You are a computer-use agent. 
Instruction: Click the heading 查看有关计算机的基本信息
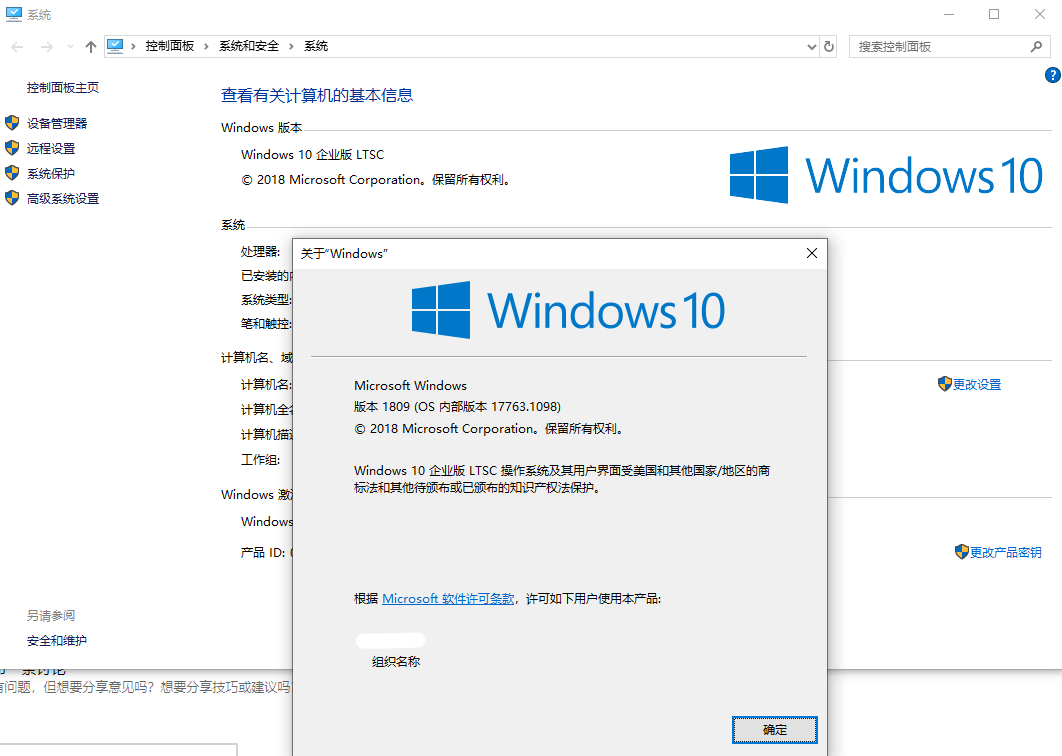pos(317,96)
